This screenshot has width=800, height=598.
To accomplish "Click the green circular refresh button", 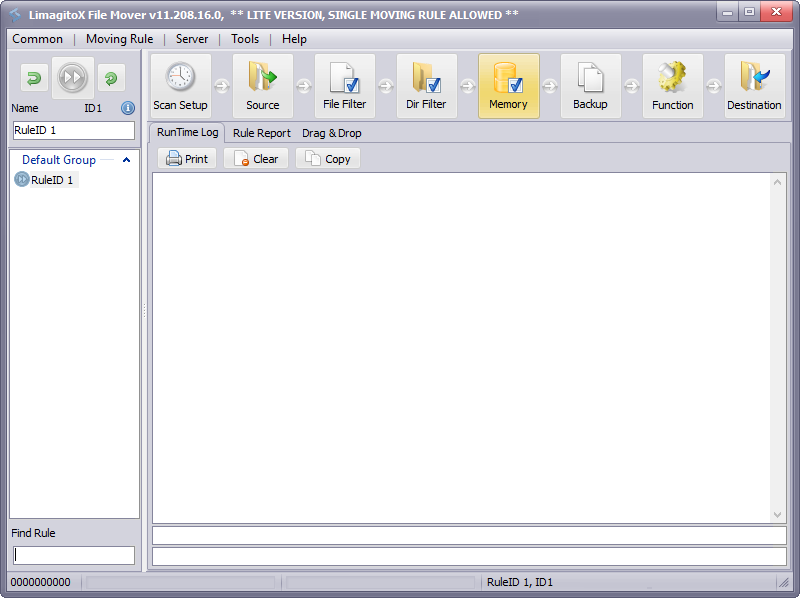I will click(111, 78).
